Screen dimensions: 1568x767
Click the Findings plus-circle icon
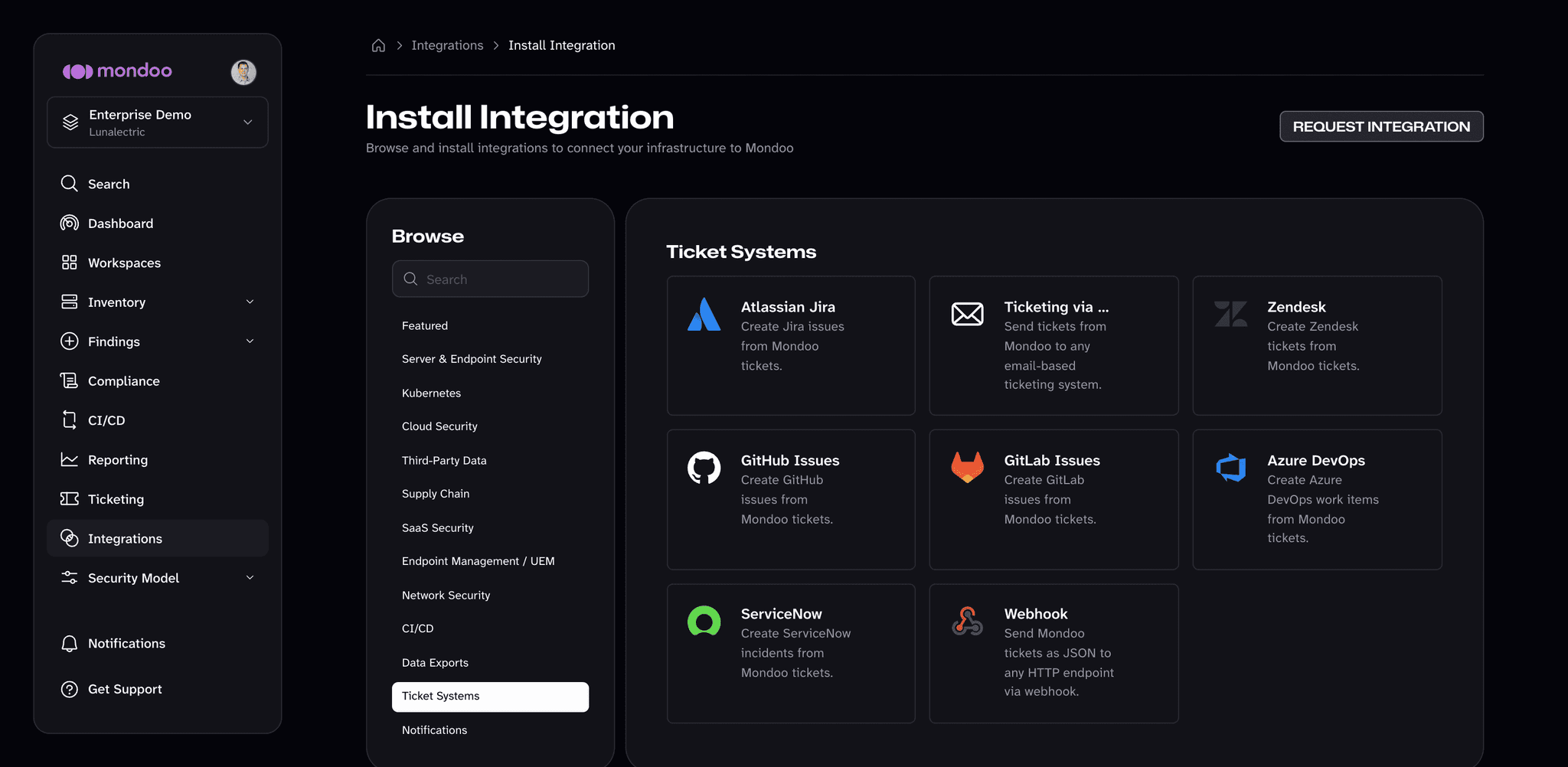click(70, 341)
